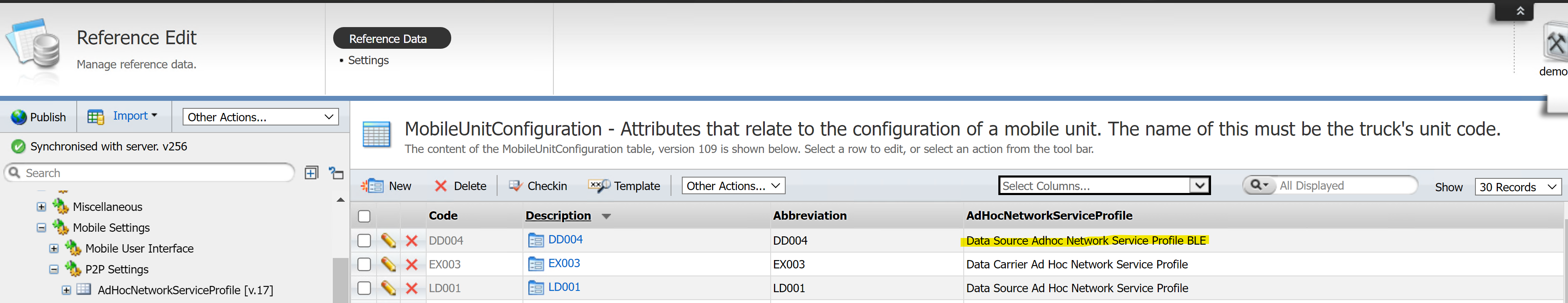Click the red X delete icon for EX003
Screen dimensions: 1568x303
(412, 265)
